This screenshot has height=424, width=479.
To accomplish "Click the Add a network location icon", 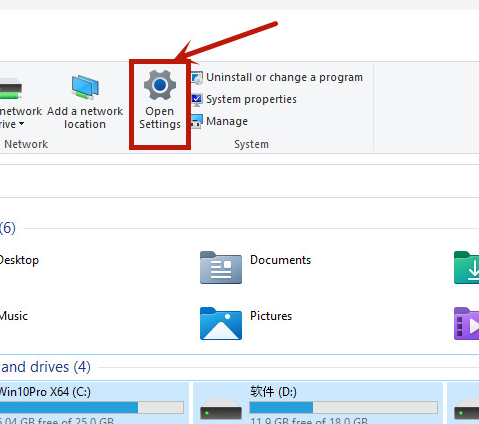I will click(x=85, y=87).
